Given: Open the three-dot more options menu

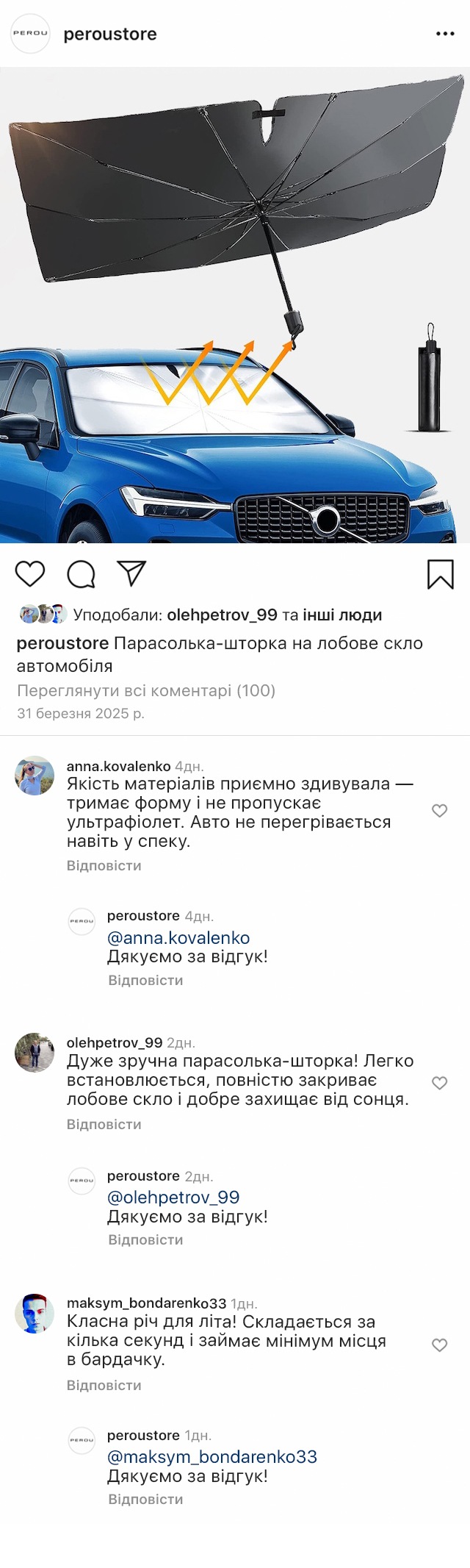Looking at the screenshot, I should click(445, 34).
